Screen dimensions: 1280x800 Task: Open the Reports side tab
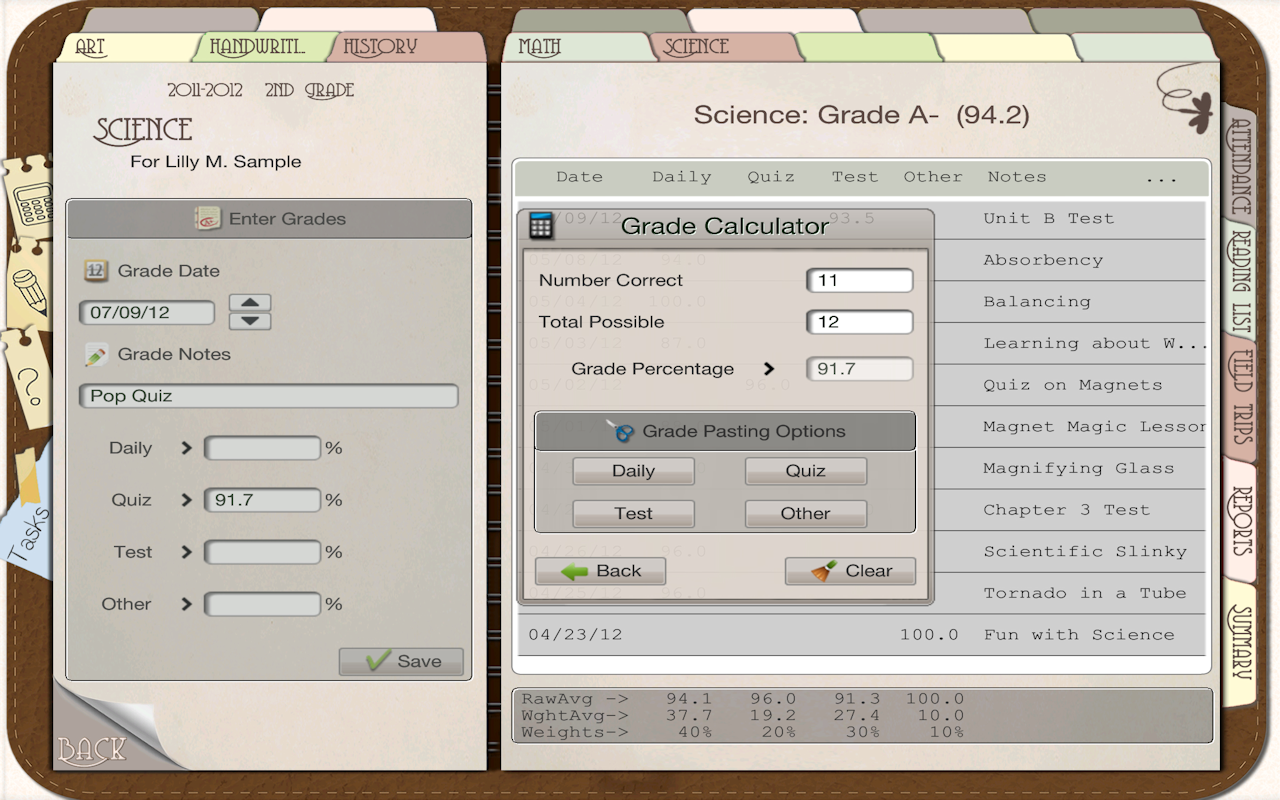(1240, 521)
